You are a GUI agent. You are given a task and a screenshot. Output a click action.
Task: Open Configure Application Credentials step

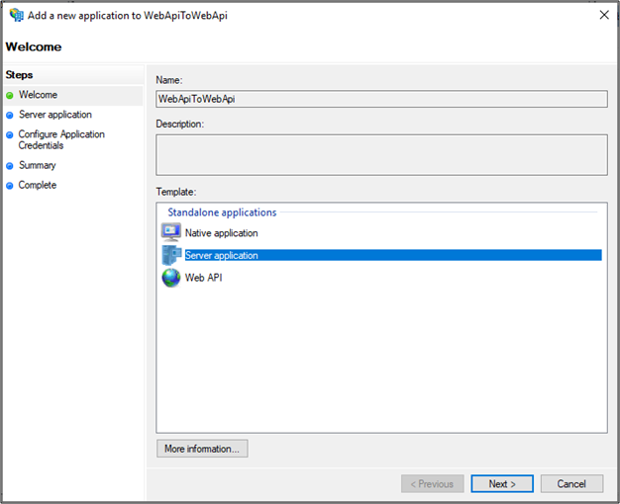[x=61, y=140]
